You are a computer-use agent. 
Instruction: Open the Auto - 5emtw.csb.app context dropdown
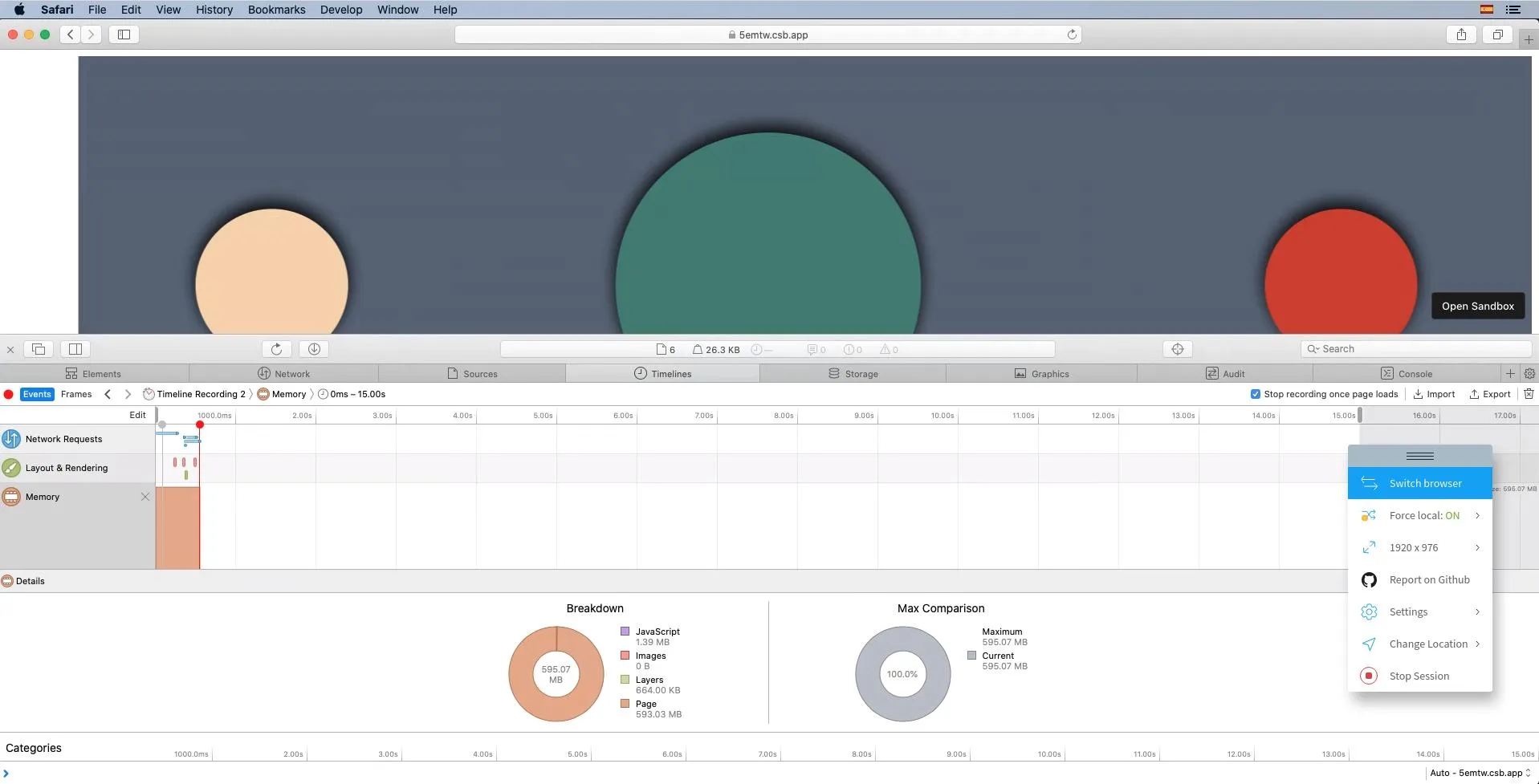(x=1480, y=773)
